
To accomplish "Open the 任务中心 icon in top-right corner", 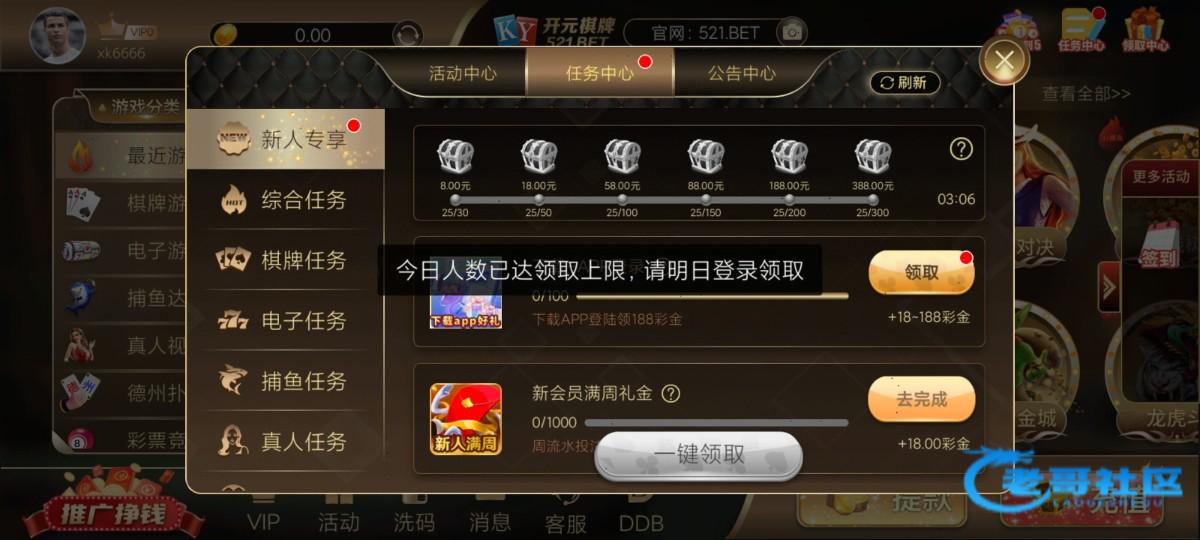I will (x=1082, y=30).
